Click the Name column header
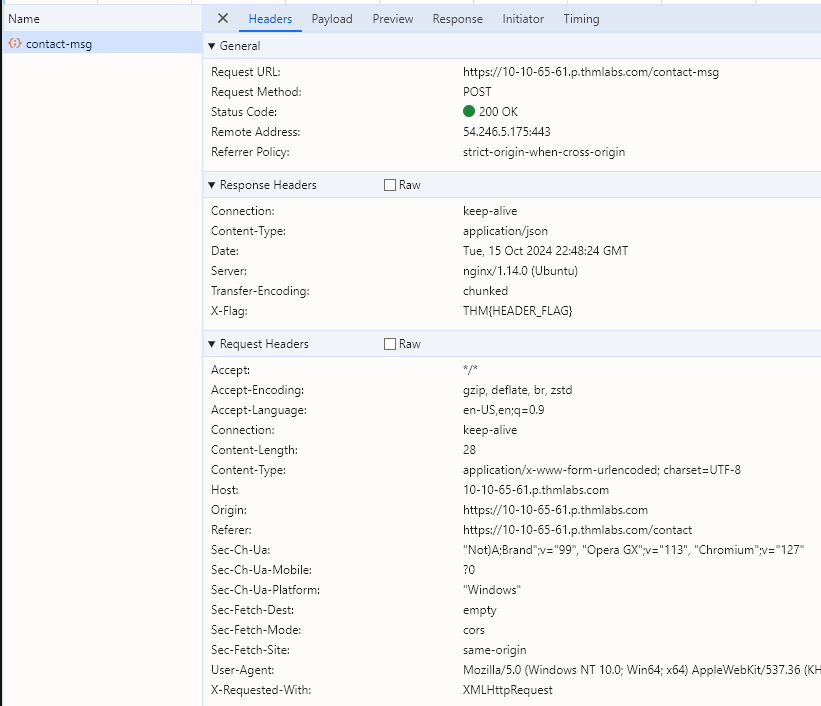821x706 pixels. coord(24,19)
